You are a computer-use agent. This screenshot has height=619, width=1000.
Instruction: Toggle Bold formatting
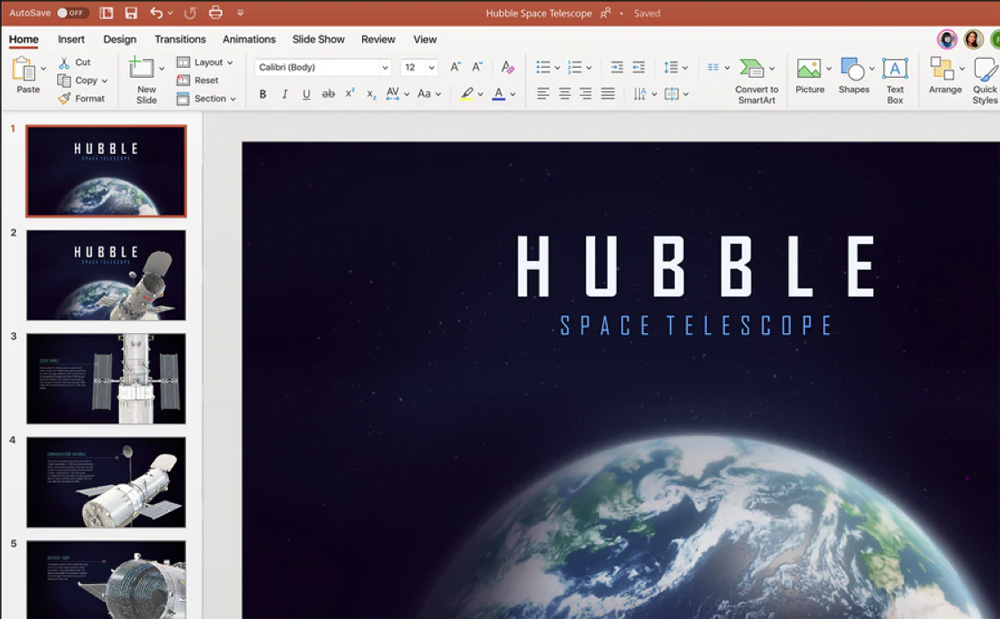(x=263, y=94)
